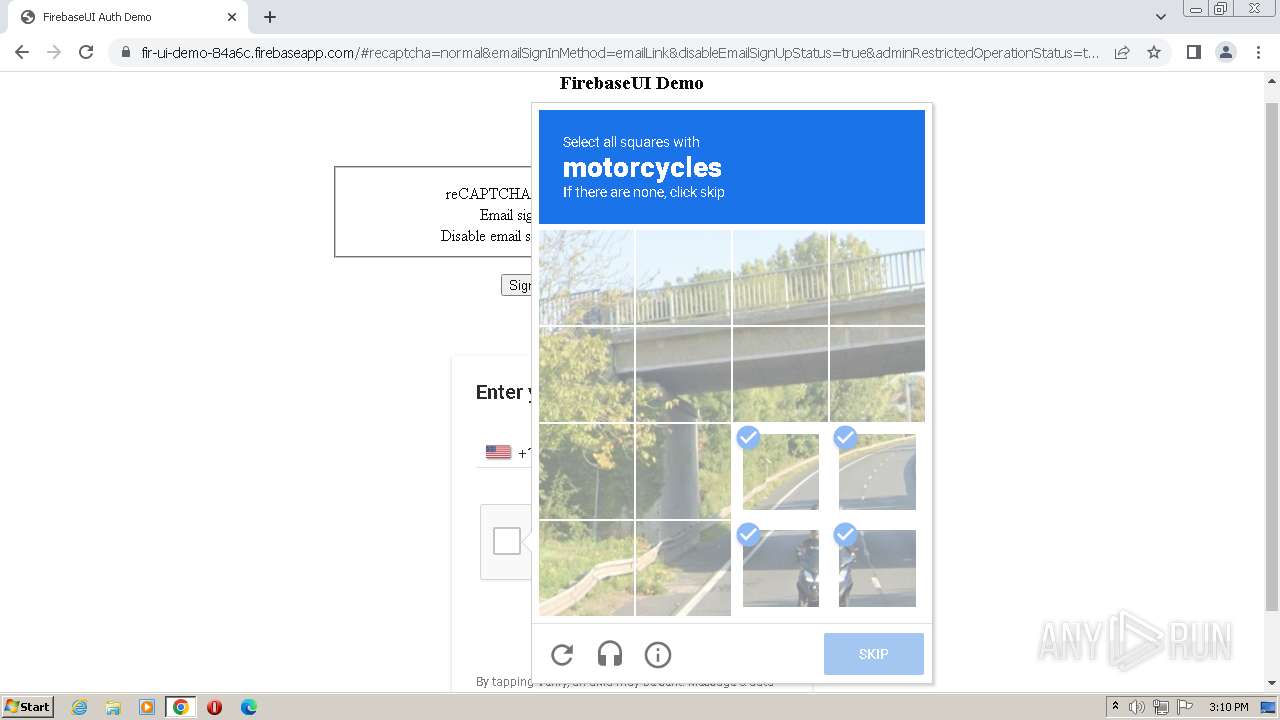Click the 3:10 PM taskbar clock

[1228, 707]
